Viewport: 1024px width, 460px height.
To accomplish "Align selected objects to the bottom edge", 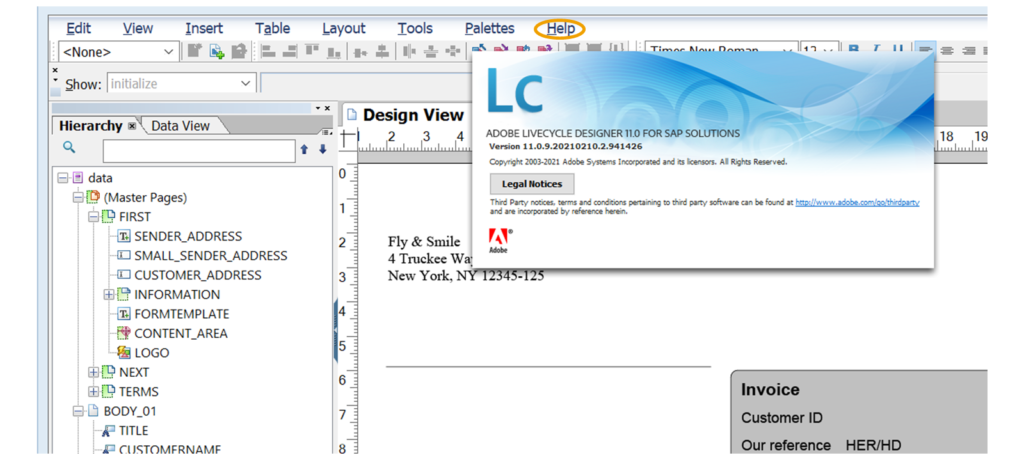I will tap(334, 51).
